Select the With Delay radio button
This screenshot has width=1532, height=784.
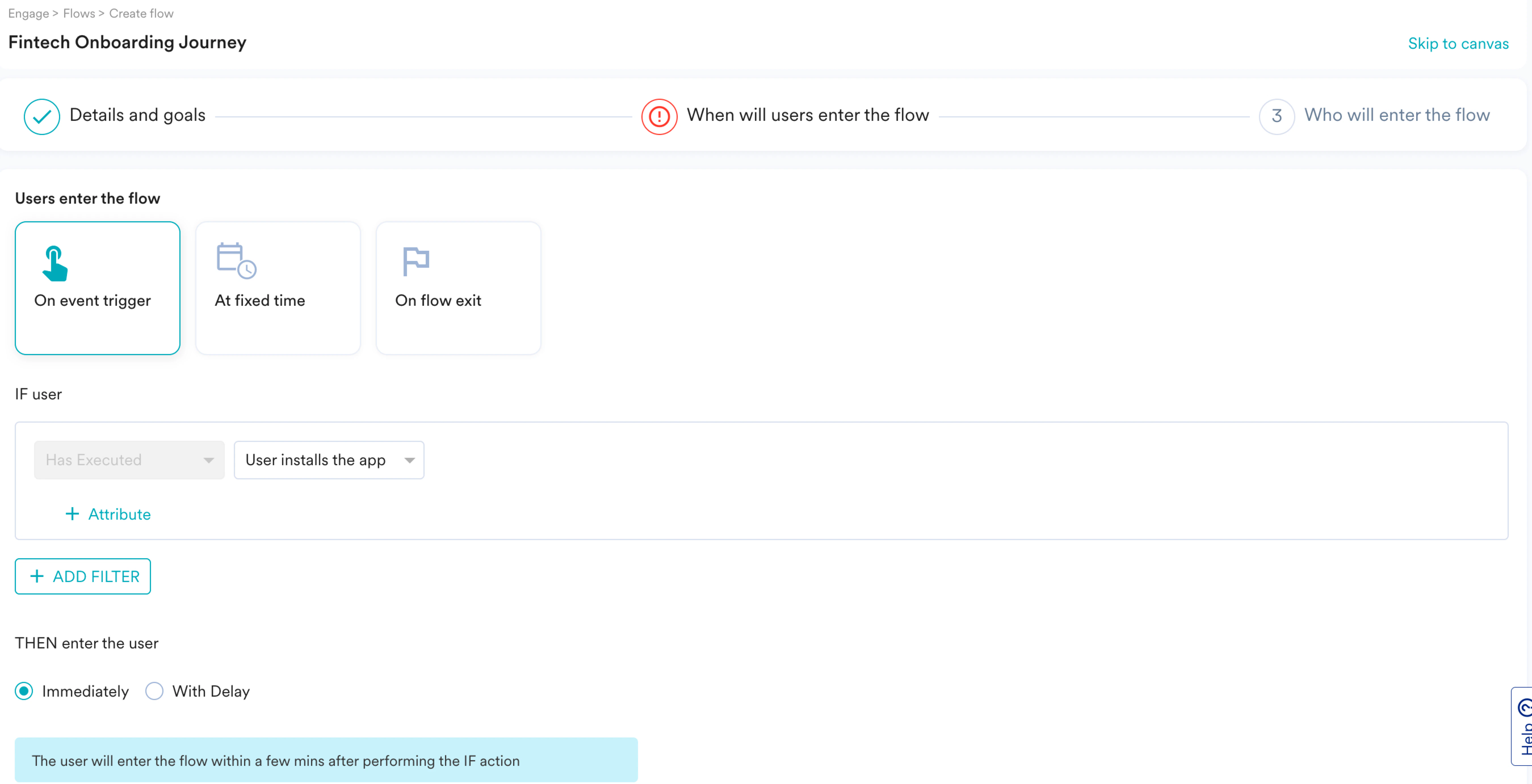coord(154,691)
